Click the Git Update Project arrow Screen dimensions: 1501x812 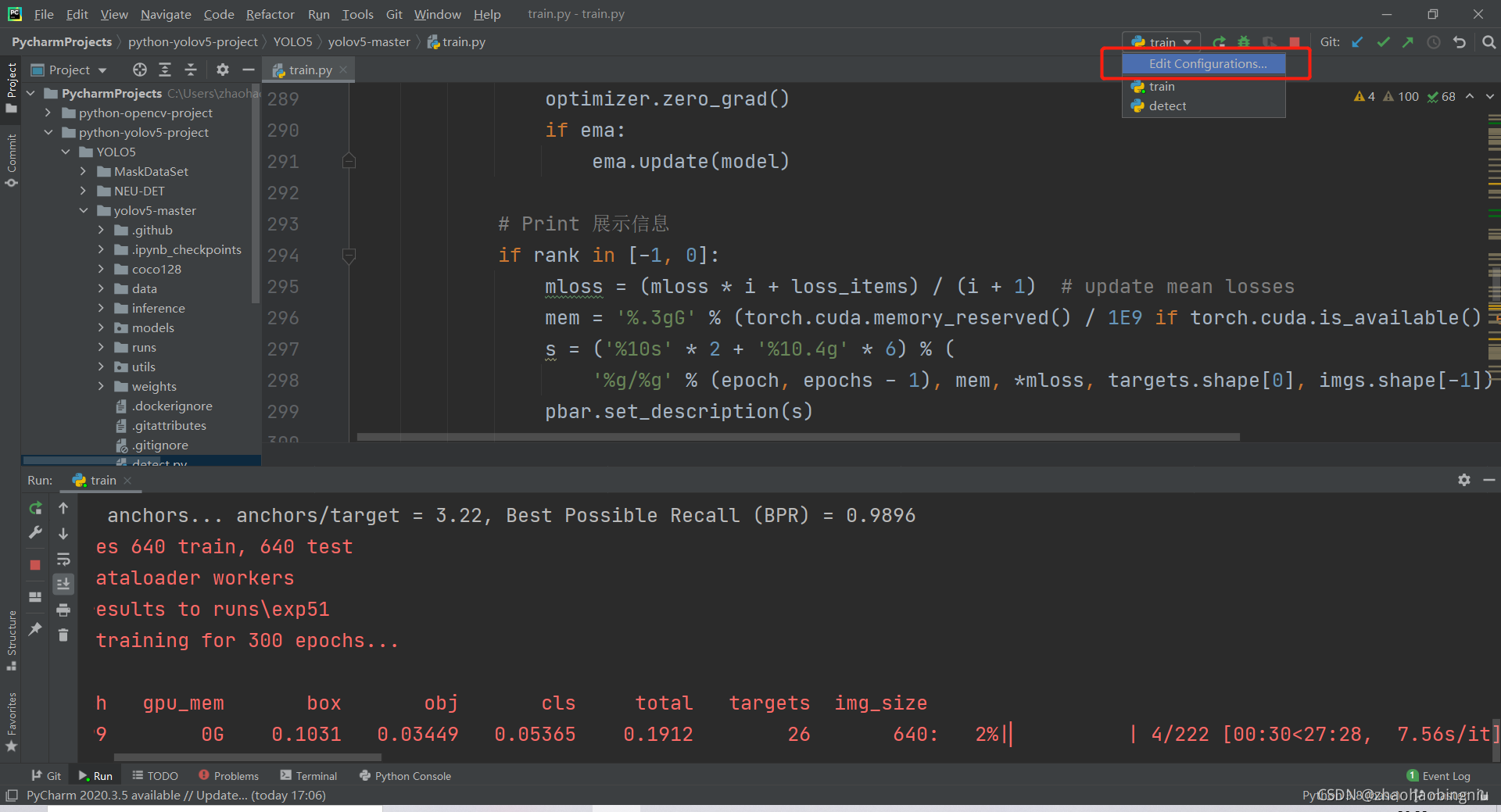coord(1358,42)
